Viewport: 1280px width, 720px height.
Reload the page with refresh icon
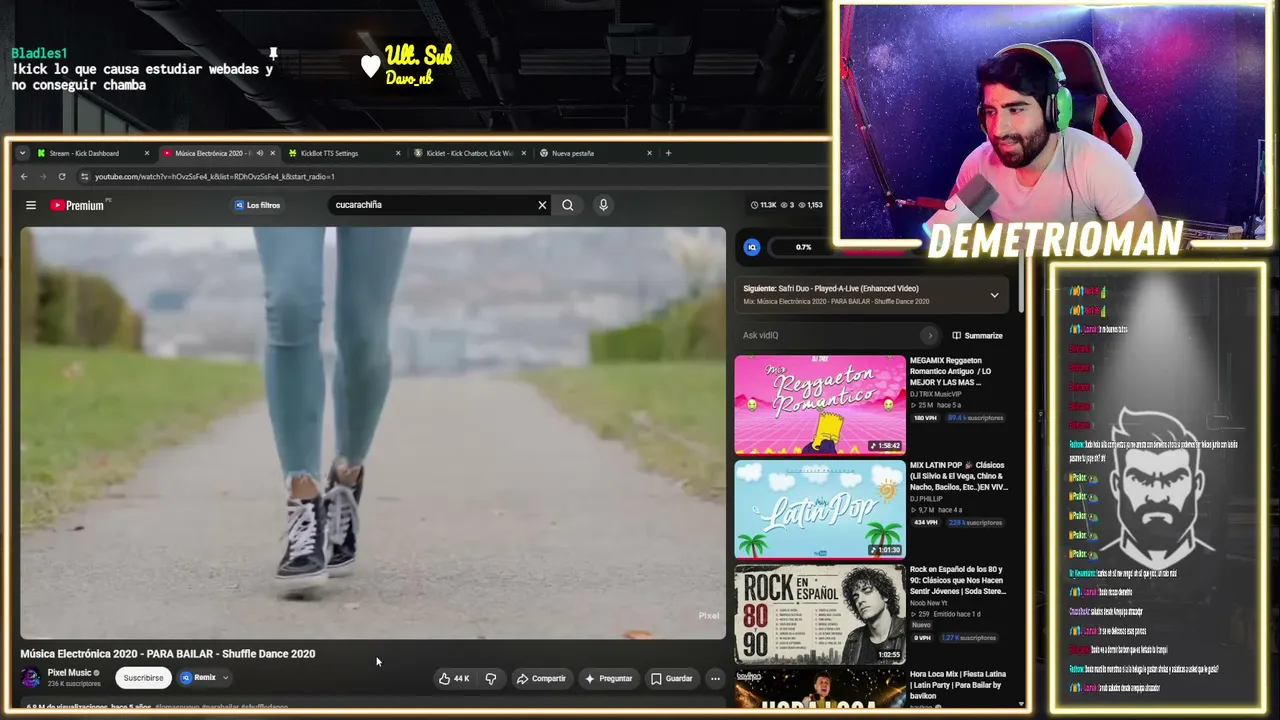[62, 177]
